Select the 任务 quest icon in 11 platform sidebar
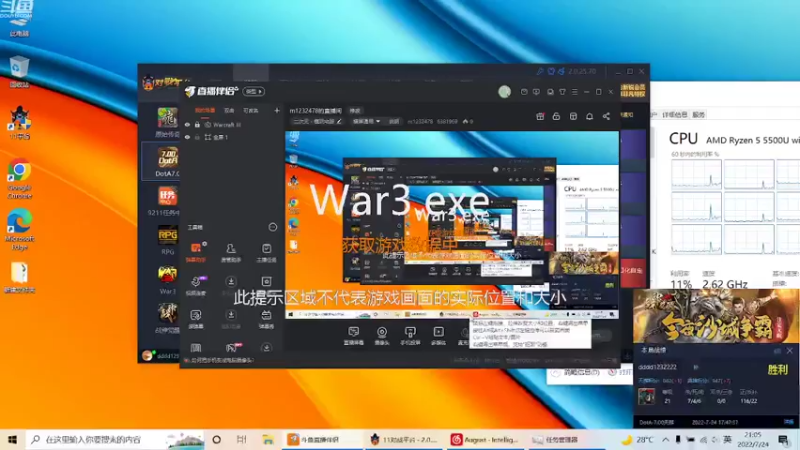The image size is (800, 450). point(167,201)
